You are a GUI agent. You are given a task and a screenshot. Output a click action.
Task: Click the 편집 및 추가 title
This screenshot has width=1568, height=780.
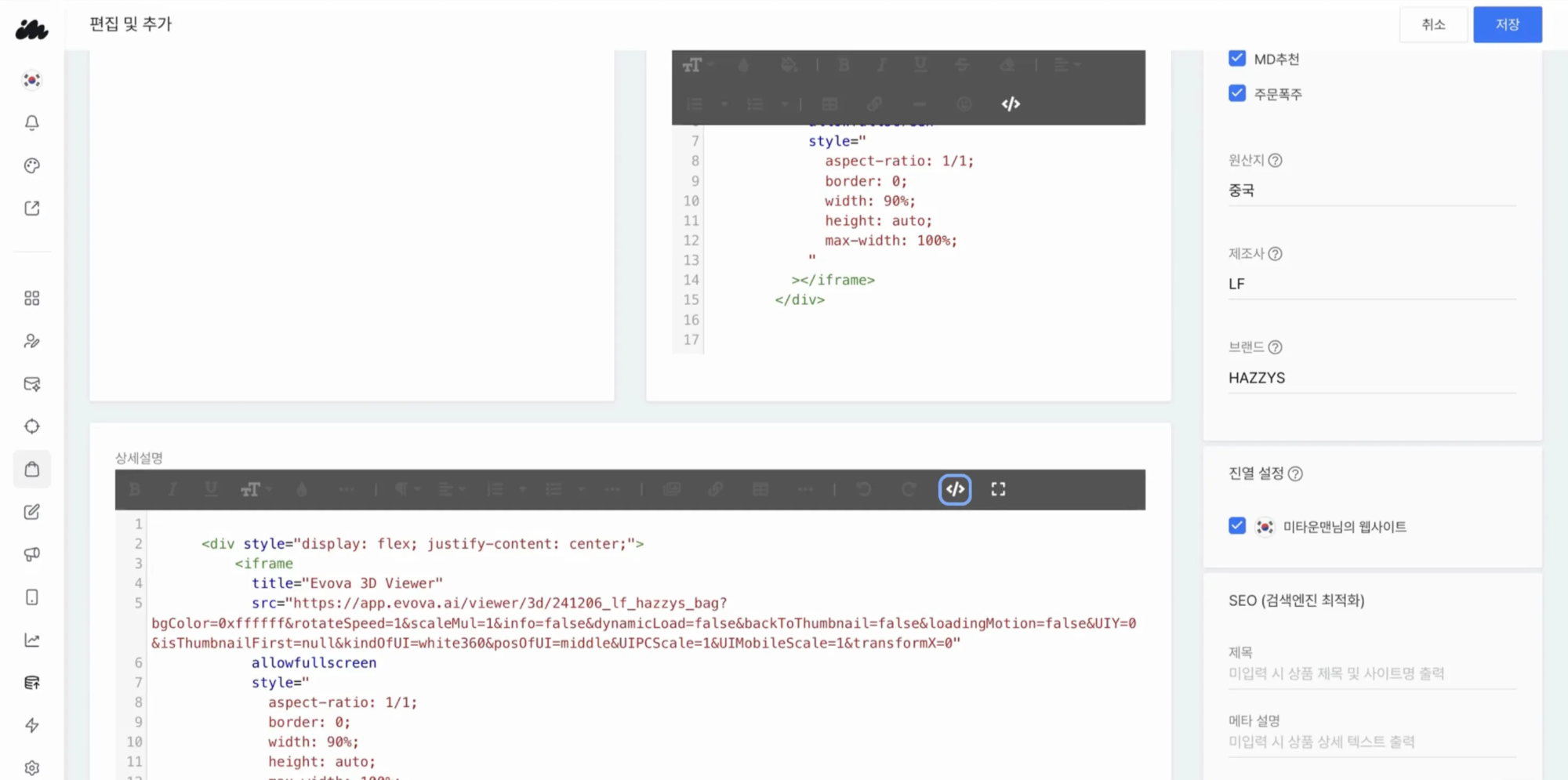point(130,24)
